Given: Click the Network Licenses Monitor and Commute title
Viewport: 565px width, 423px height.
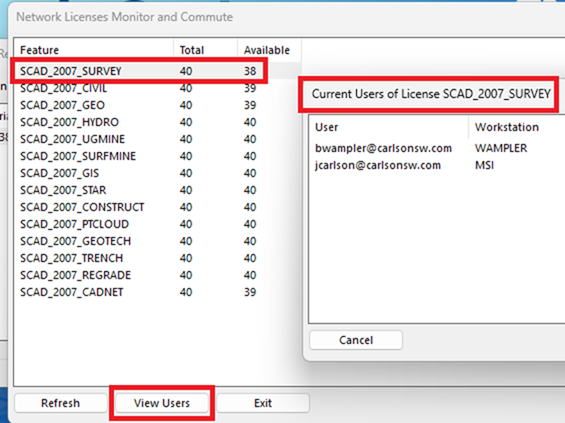Looking at the screenshot, I should point(125,17).
